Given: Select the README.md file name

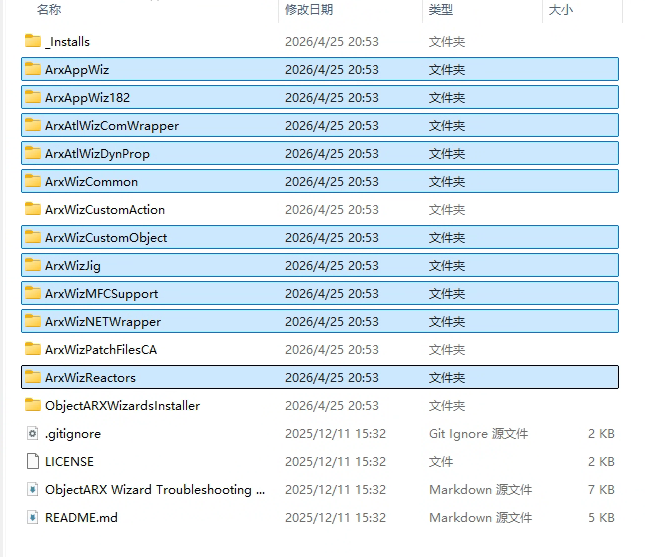Looking at the screenshot, I should (x=81, y=517).
